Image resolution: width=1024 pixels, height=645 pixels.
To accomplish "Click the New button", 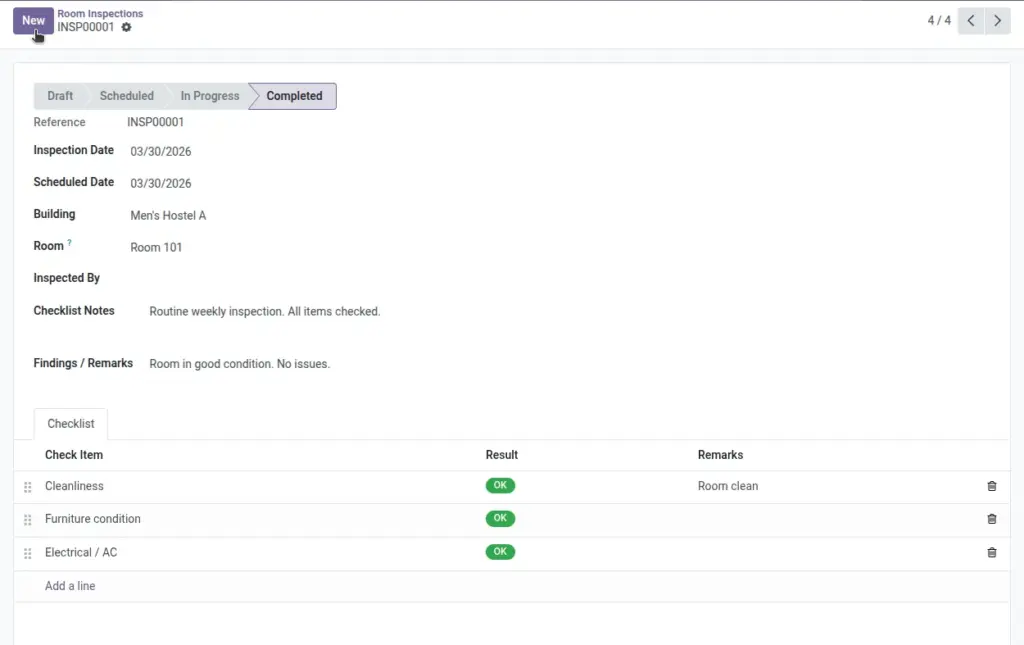I will coord(33,21).
